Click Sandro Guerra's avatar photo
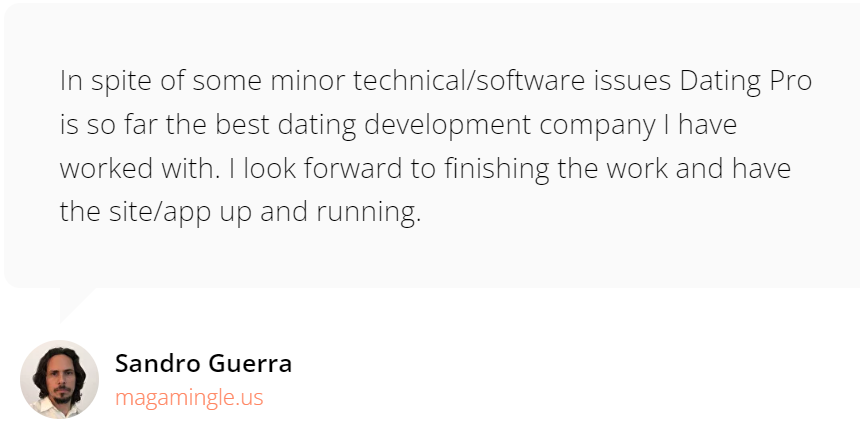The height and width of the screenshot is (433, 860). tap(59, 379)
